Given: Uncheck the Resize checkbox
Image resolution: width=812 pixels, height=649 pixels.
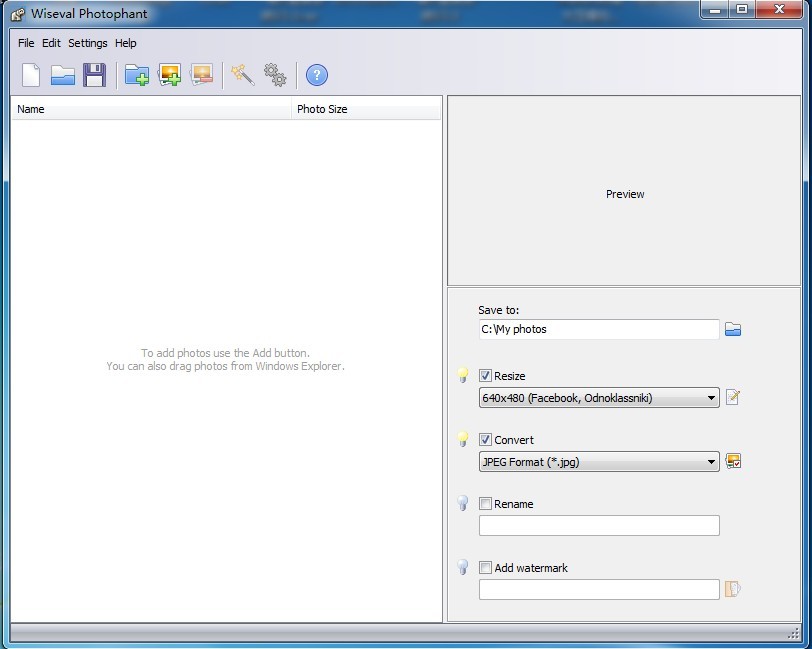Looking at the screenshot, I should pyautogui.click(x=486, y=376).
